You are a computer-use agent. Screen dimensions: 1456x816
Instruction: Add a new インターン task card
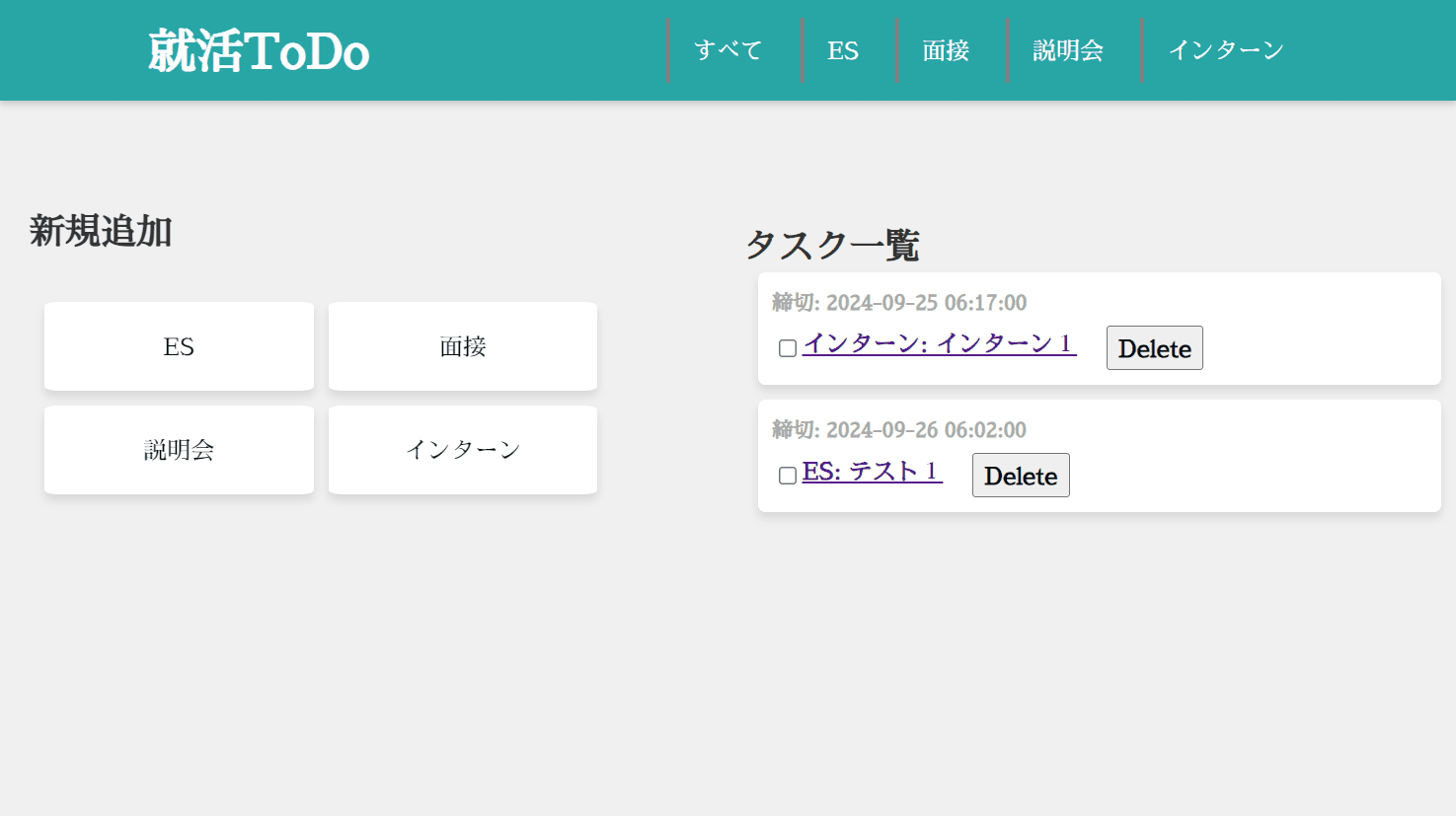click(463, 450)
